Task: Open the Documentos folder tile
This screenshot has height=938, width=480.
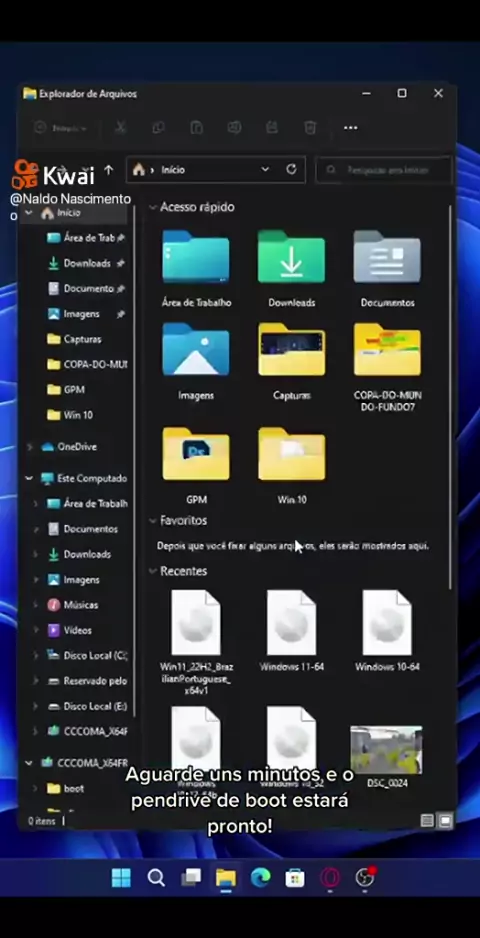Action: pyautogui.click(x=387, y=268)
